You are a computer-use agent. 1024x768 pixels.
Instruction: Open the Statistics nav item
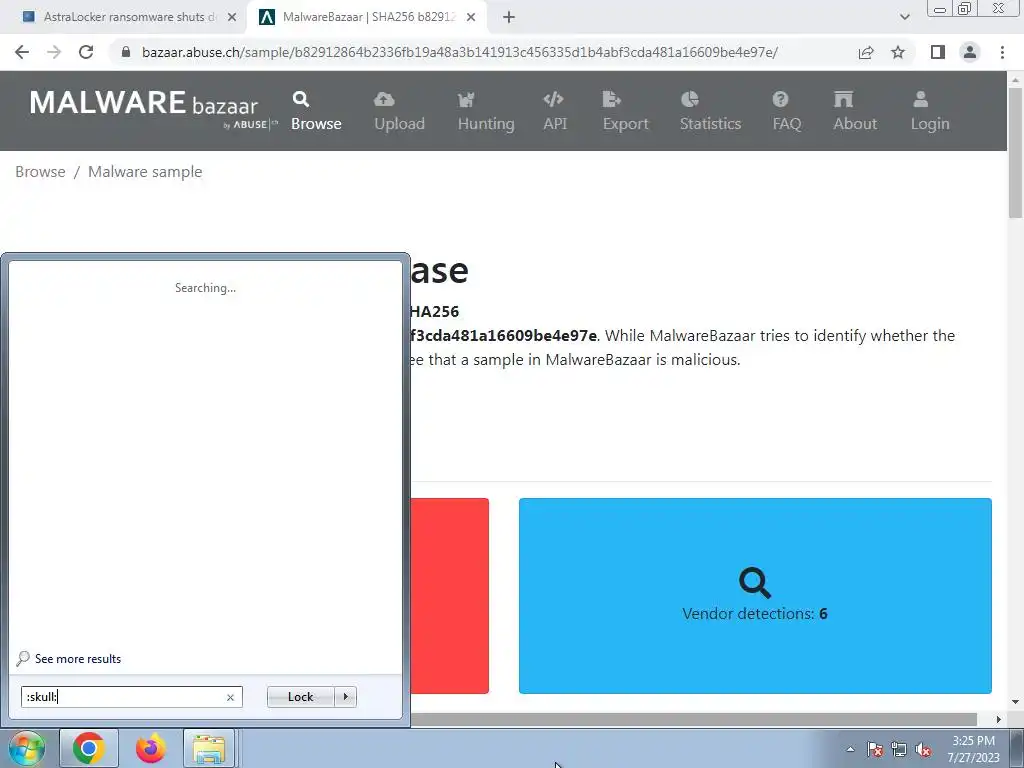coord(711,111)
